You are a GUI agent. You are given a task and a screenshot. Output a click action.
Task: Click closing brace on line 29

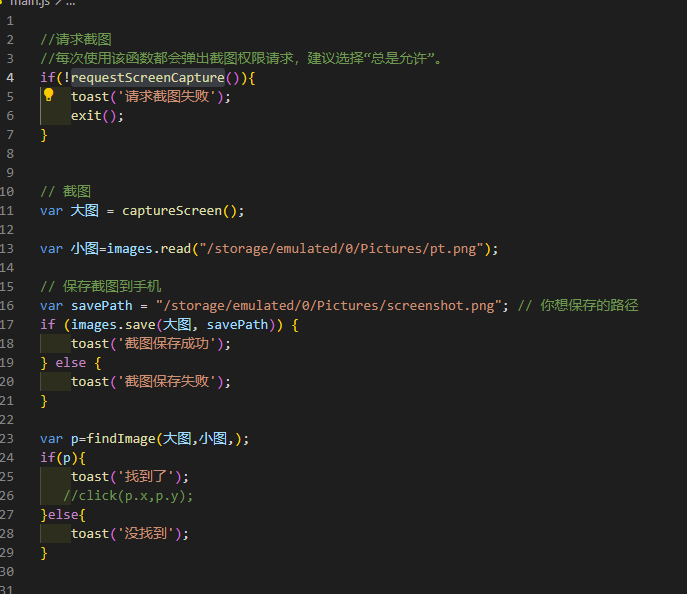point(44,553)
